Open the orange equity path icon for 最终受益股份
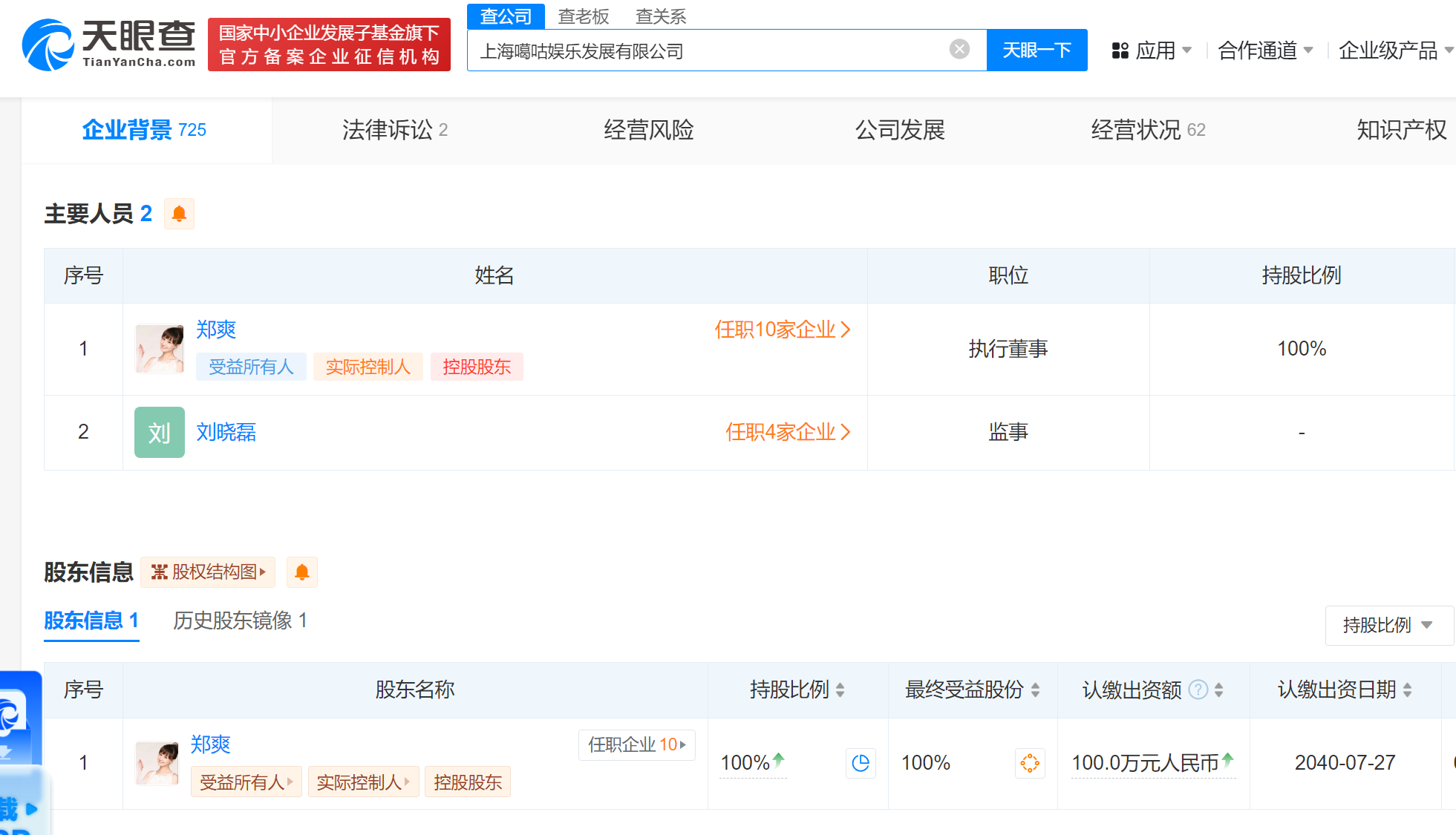Viewport: 1456px width, 835px height. point(1030,763)
